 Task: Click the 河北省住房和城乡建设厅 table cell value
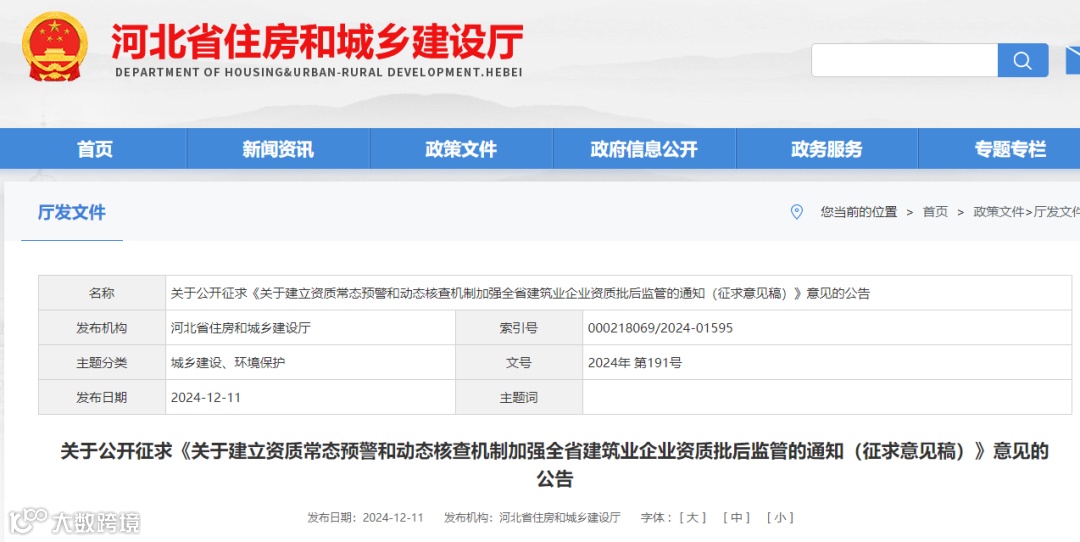click(x=240, y=329)
